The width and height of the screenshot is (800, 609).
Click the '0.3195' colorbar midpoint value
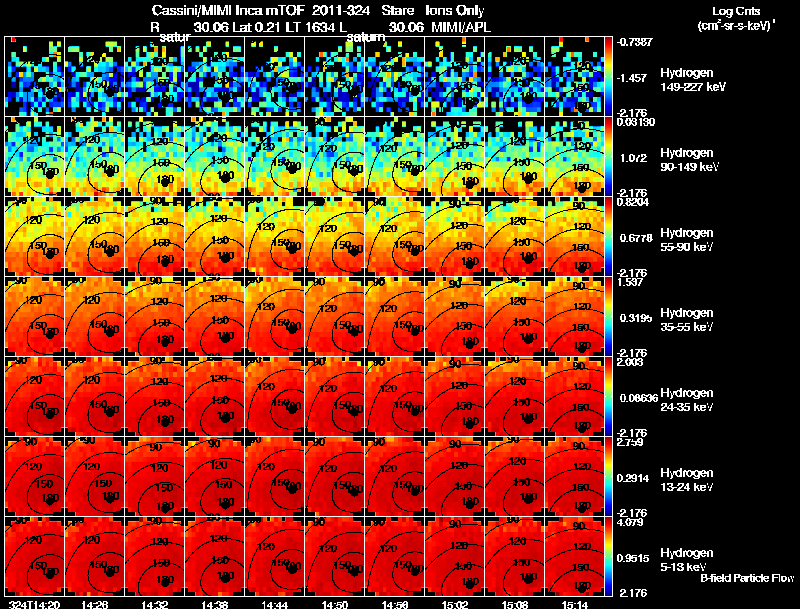click(x=636, y=318)
